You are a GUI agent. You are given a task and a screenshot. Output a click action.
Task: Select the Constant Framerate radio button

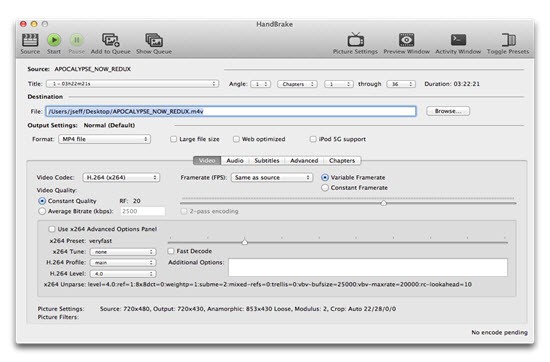click(x=325, y=188)
